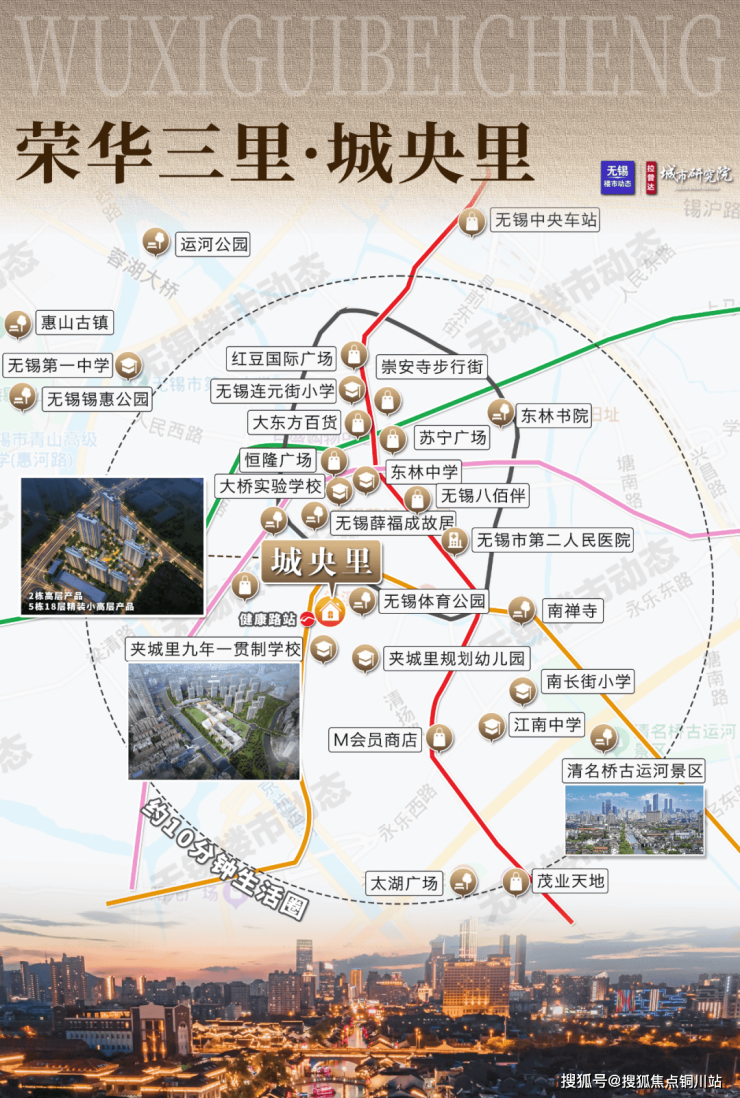The width and height of the screenshot is (740, 1098).
Task: Click the school icon next to 大桥实验学校
Action: click(x=340, y=492)
